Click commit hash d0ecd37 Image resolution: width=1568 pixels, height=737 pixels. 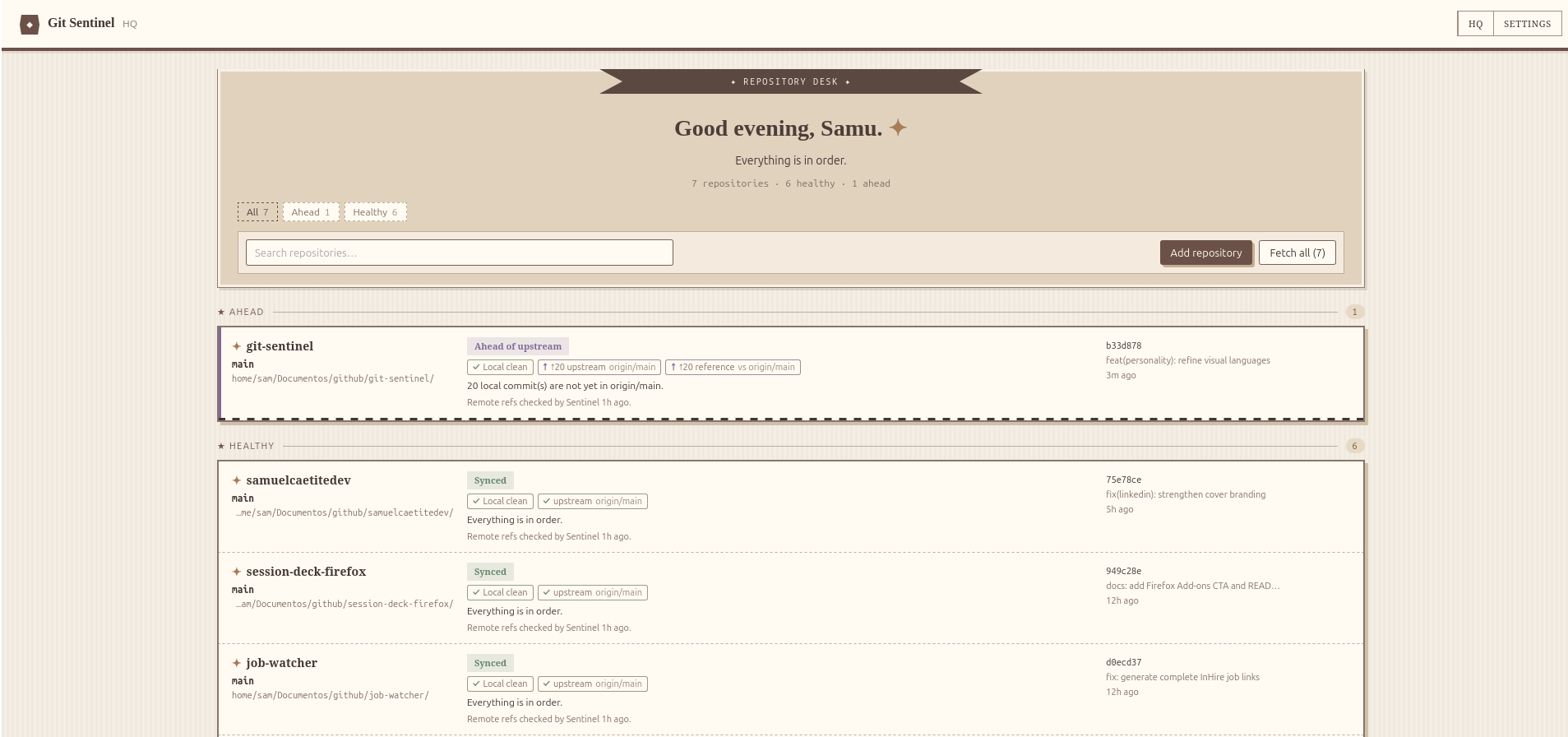pyautogui.click(x=1123, y=662)
